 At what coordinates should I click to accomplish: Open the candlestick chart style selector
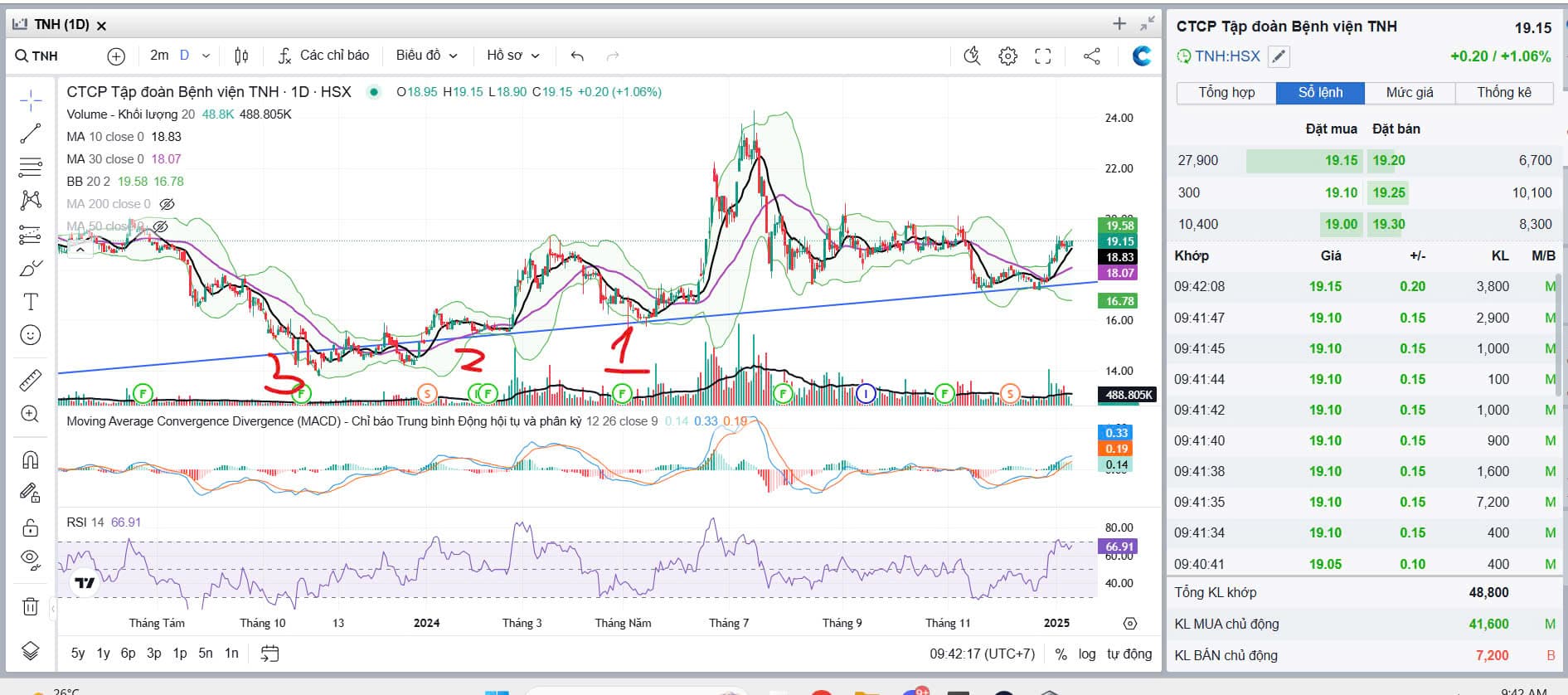coord(241,56)
